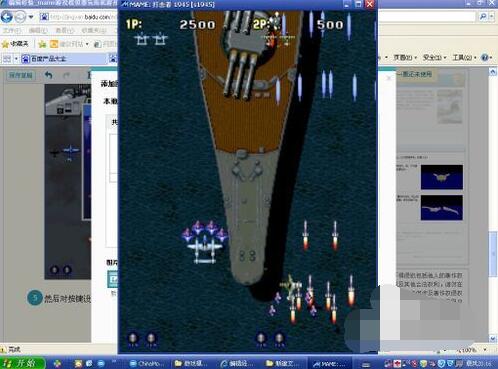Open the search provider dropdown arrow

(492, 17)
